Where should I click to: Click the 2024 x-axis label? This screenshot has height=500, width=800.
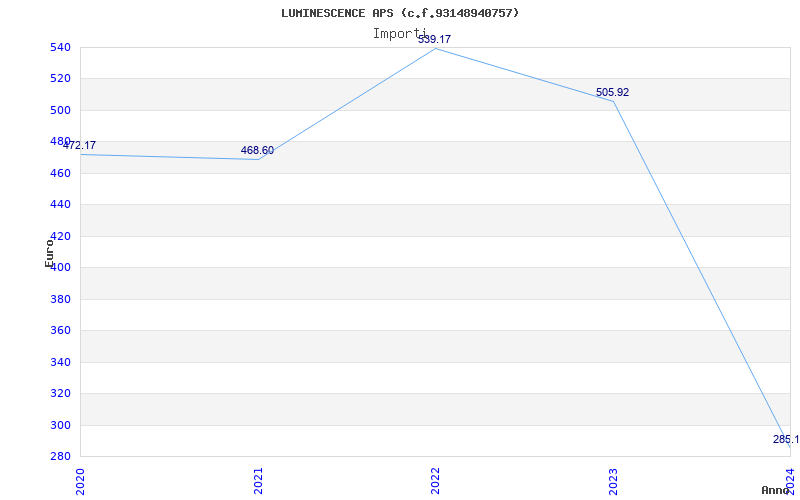coord(790,481)
